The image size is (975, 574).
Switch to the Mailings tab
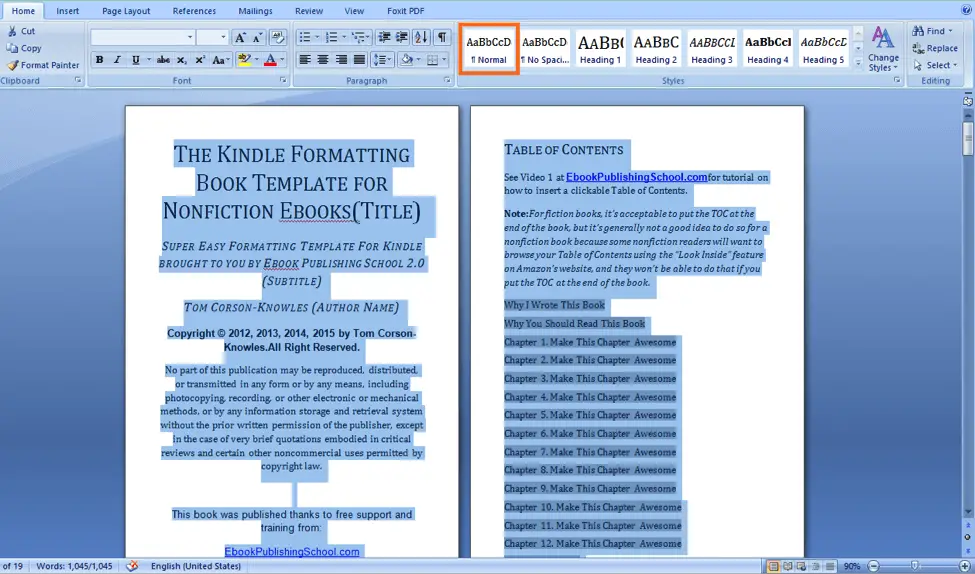(x=256, y=11)
